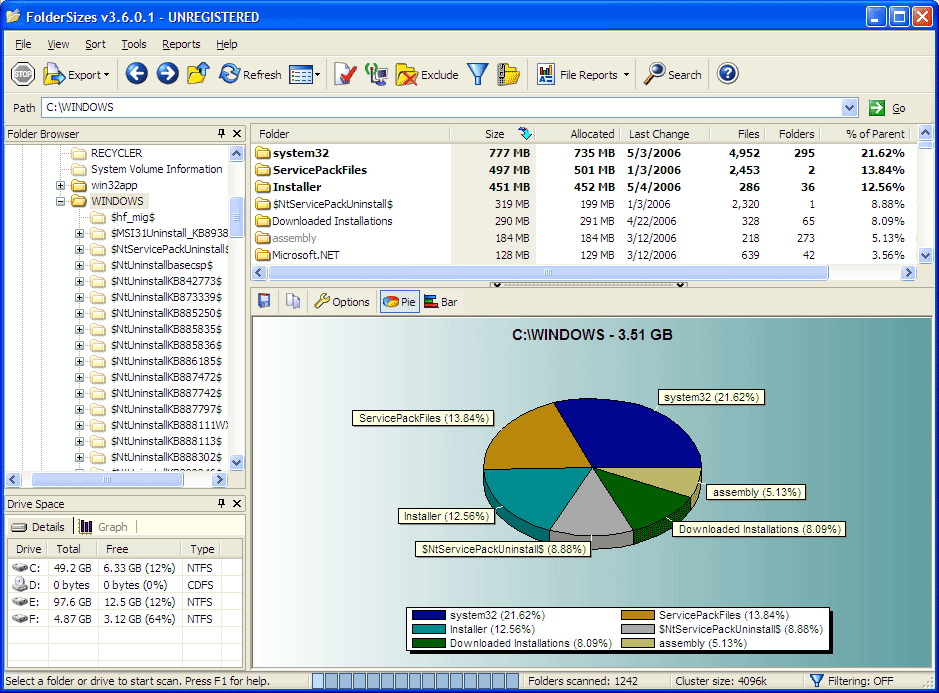Click the filtering funnel in status bar
This screenshot has width=939, height=693.
pyautogui.click(x=816, y=680)
